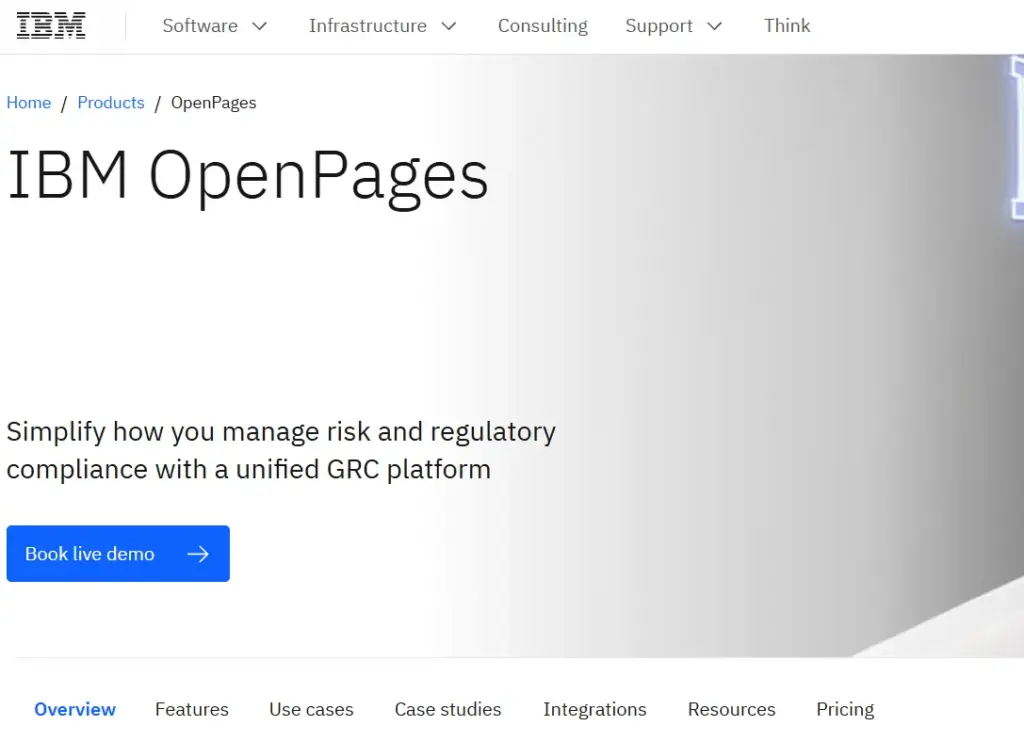
Task: Go to the Pricing tab
Action: [x=845, y=709]
